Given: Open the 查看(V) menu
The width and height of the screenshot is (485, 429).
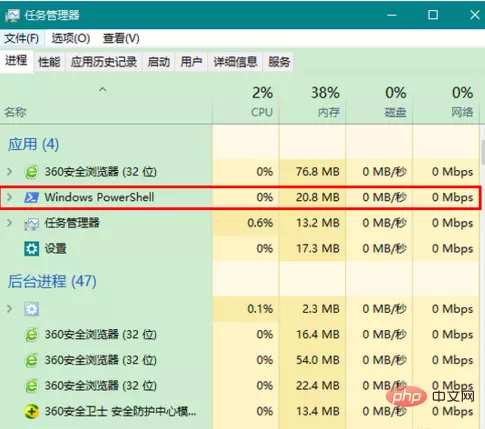Looking at the screenshot, I should click(121, 38).
